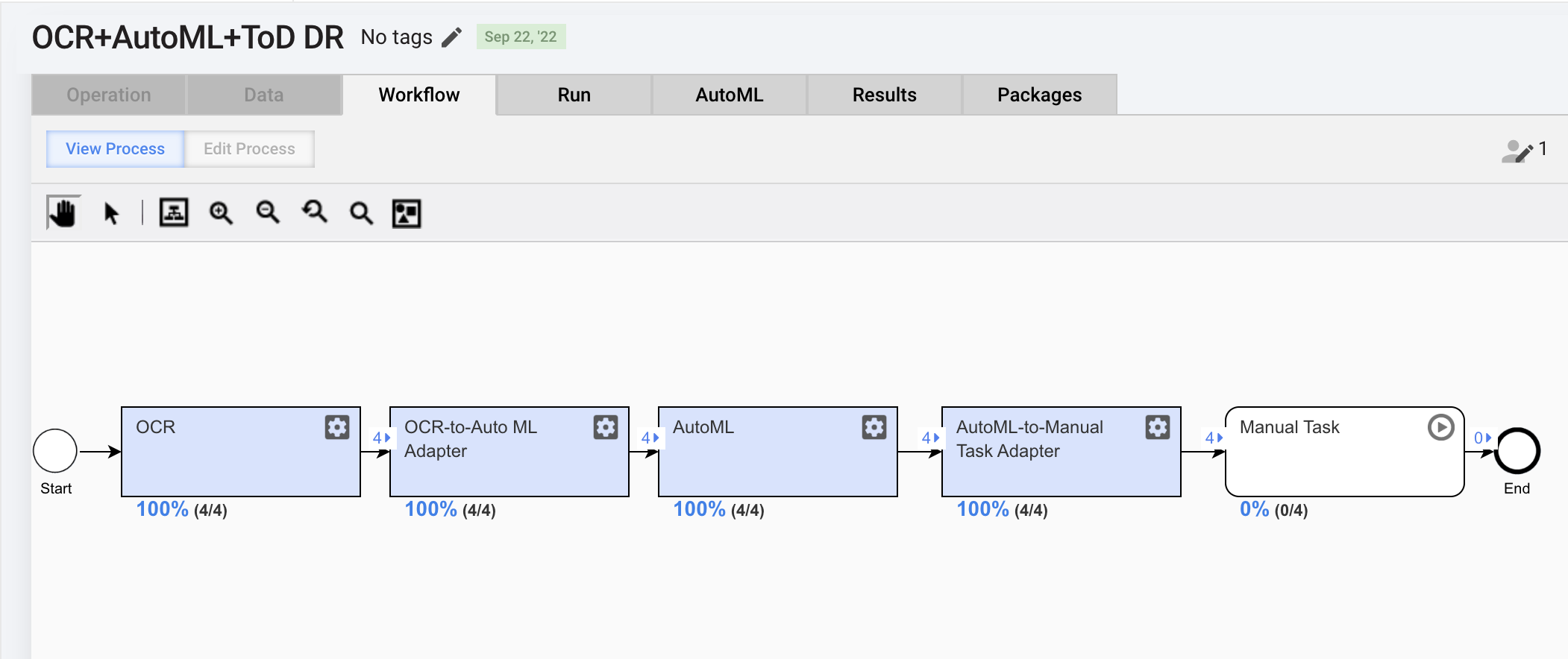Open settings gear on AutoML step
The width and height of the screenshot is (1568, 659).
tap(874, 427)
